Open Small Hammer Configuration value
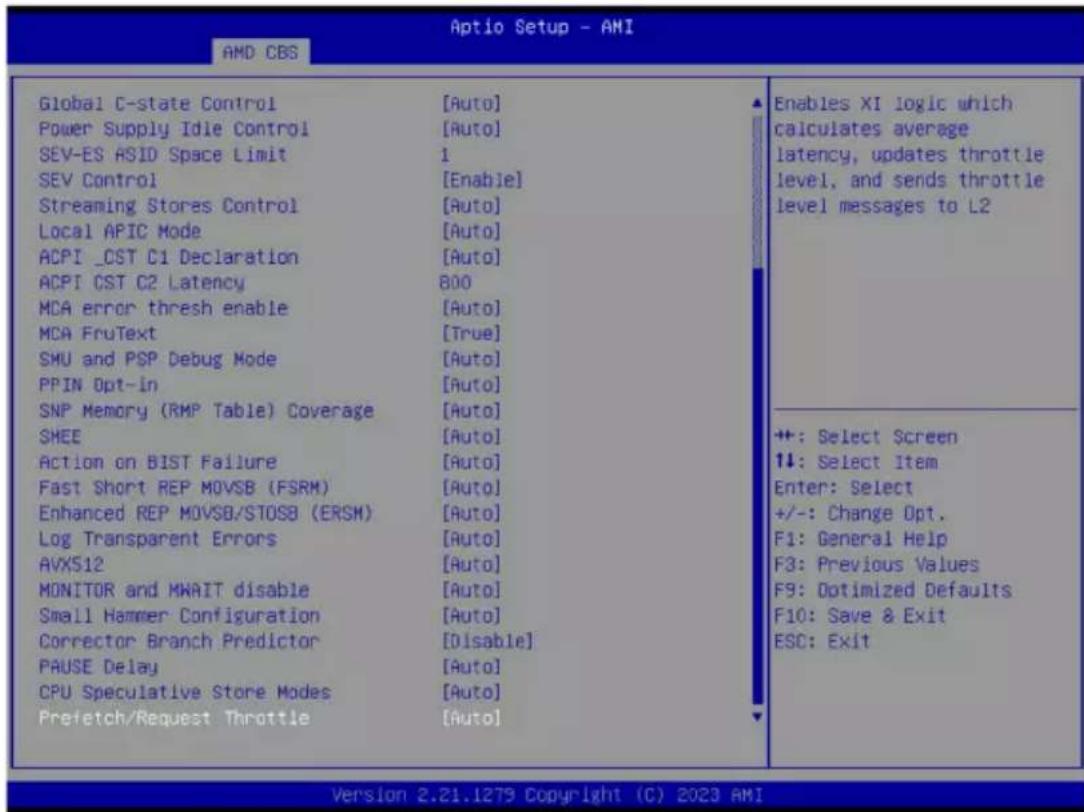 pyautogui.click(x=471, y=616)
